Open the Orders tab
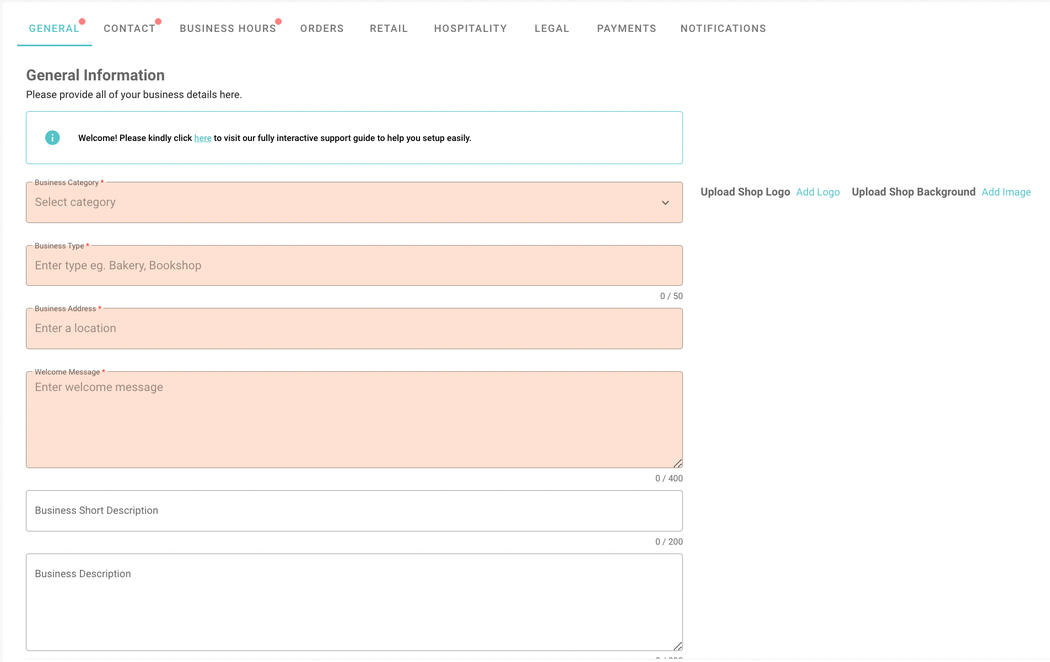This screenshot has height=662, width=1050. point(322,29)
